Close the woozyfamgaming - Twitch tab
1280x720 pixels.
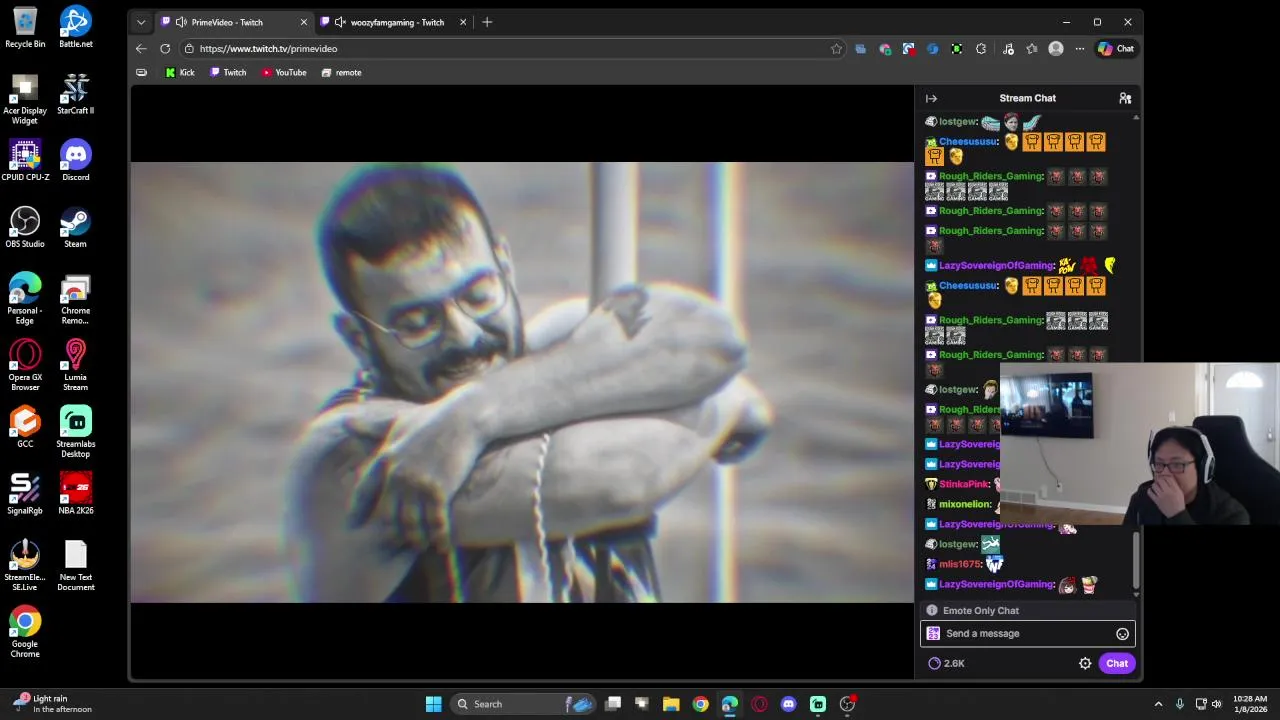tap(463, 22)
